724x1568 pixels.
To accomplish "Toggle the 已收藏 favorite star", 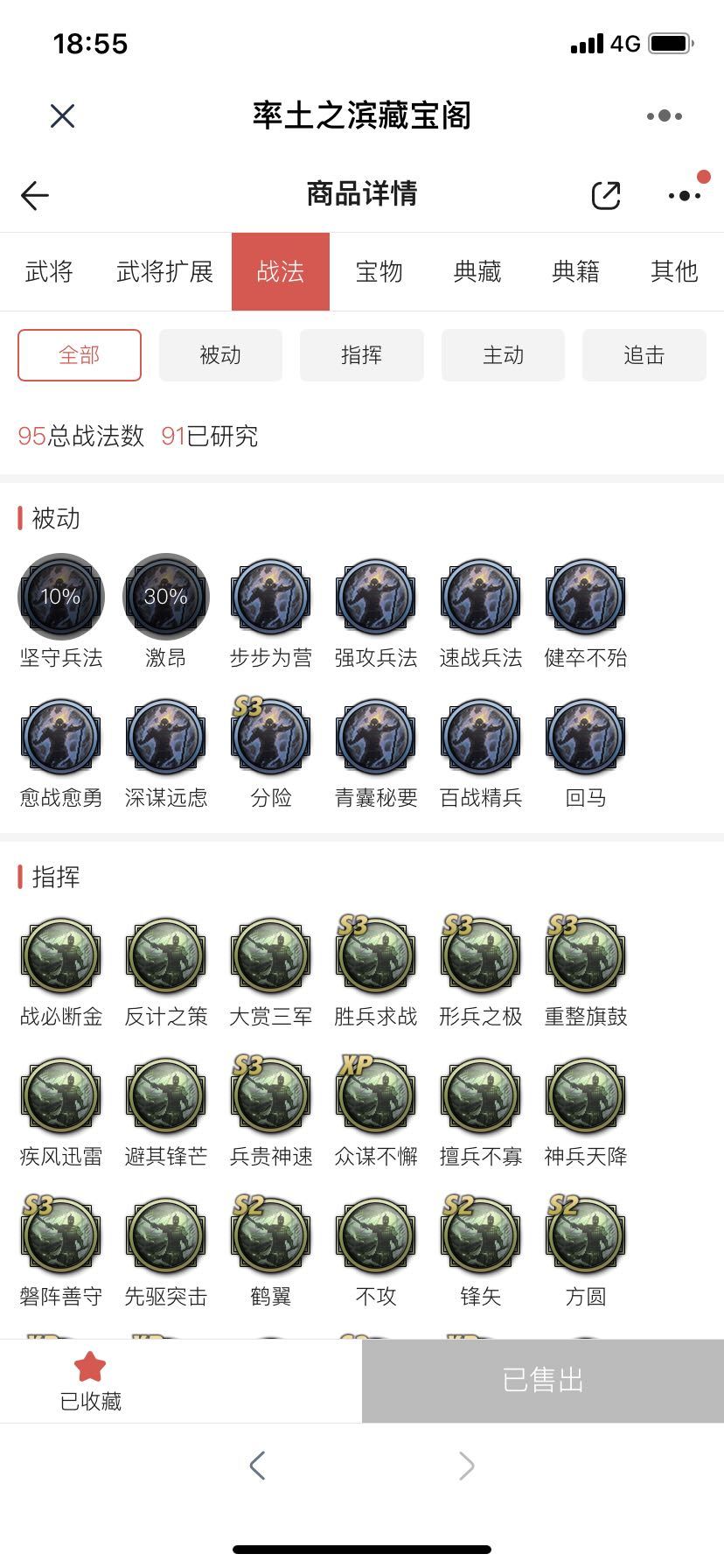I will 90,1366.
